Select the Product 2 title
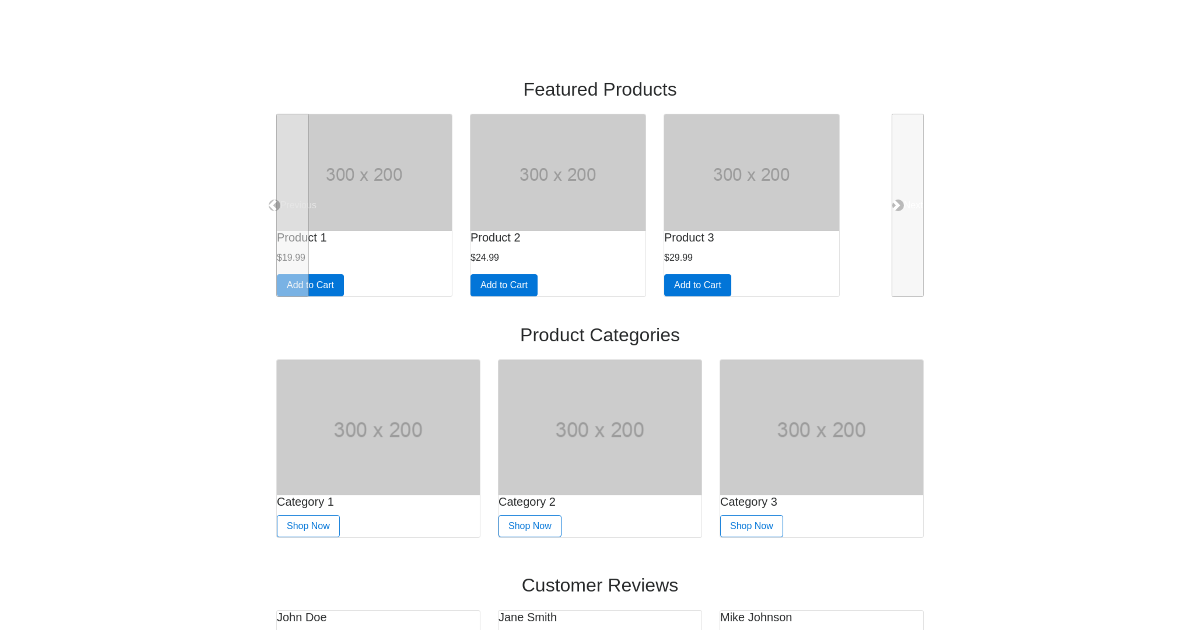Image resolution: width=1200 pixels, height=630 pixels. [495, 237]
